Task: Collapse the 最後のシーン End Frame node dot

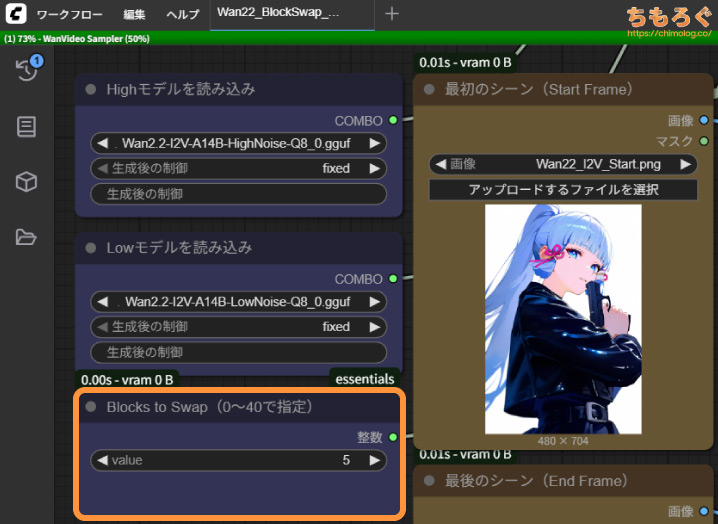Action: (x=429, y=481)
